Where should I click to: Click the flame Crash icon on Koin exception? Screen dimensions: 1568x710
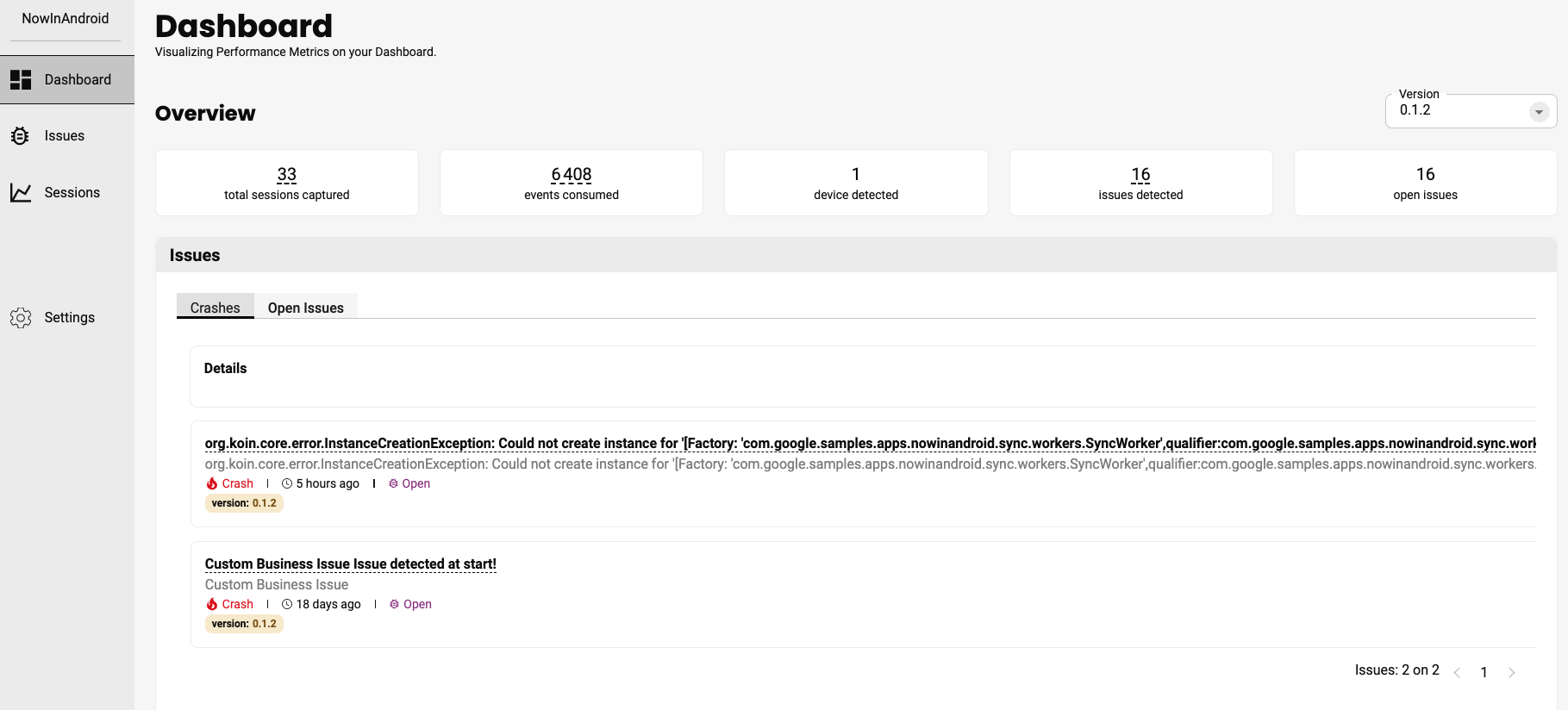pos(212,484)
